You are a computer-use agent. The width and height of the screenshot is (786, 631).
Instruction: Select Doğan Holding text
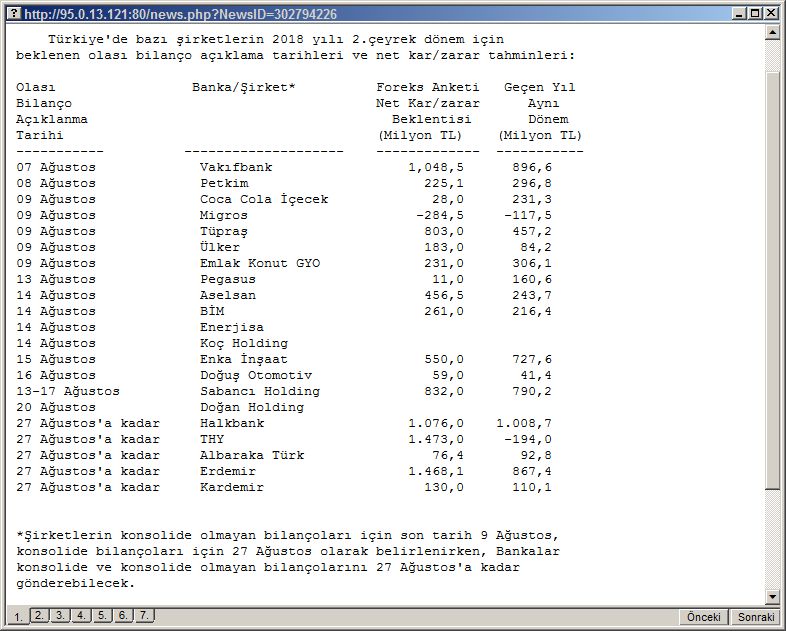click(252, 407)
